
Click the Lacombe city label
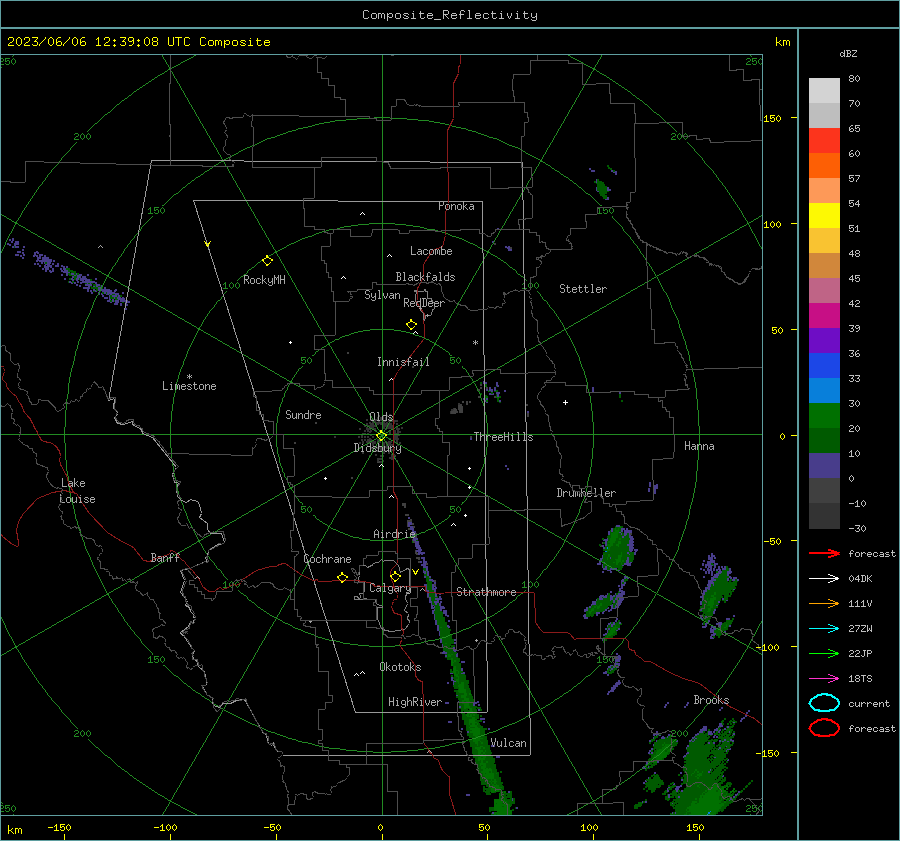pos(431,251)
